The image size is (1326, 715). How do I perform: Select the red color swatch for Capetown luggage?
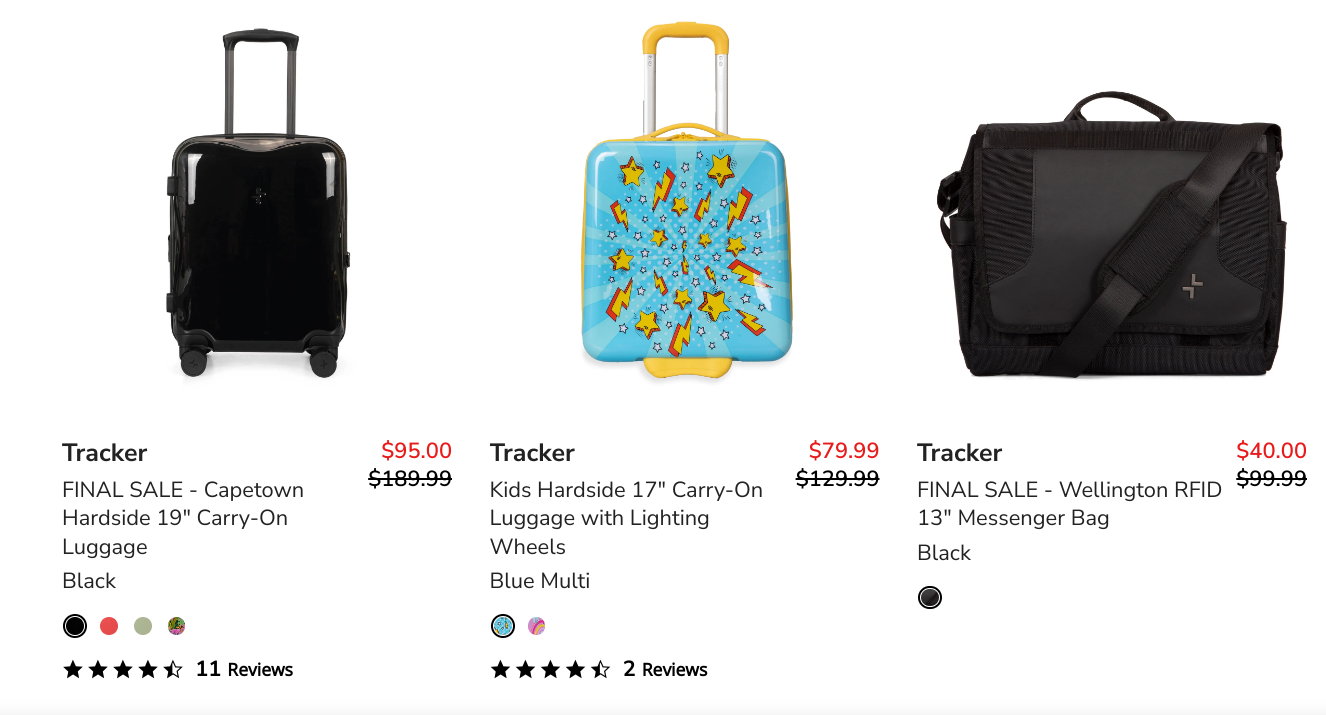pyautogui.click(x=109, y=626)
